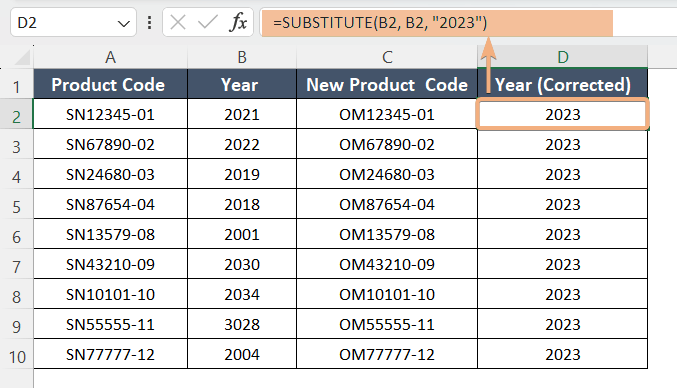Select cell containing SN13579-08
The height and width of the screenshot is (388, 677).
pos(111,234)
